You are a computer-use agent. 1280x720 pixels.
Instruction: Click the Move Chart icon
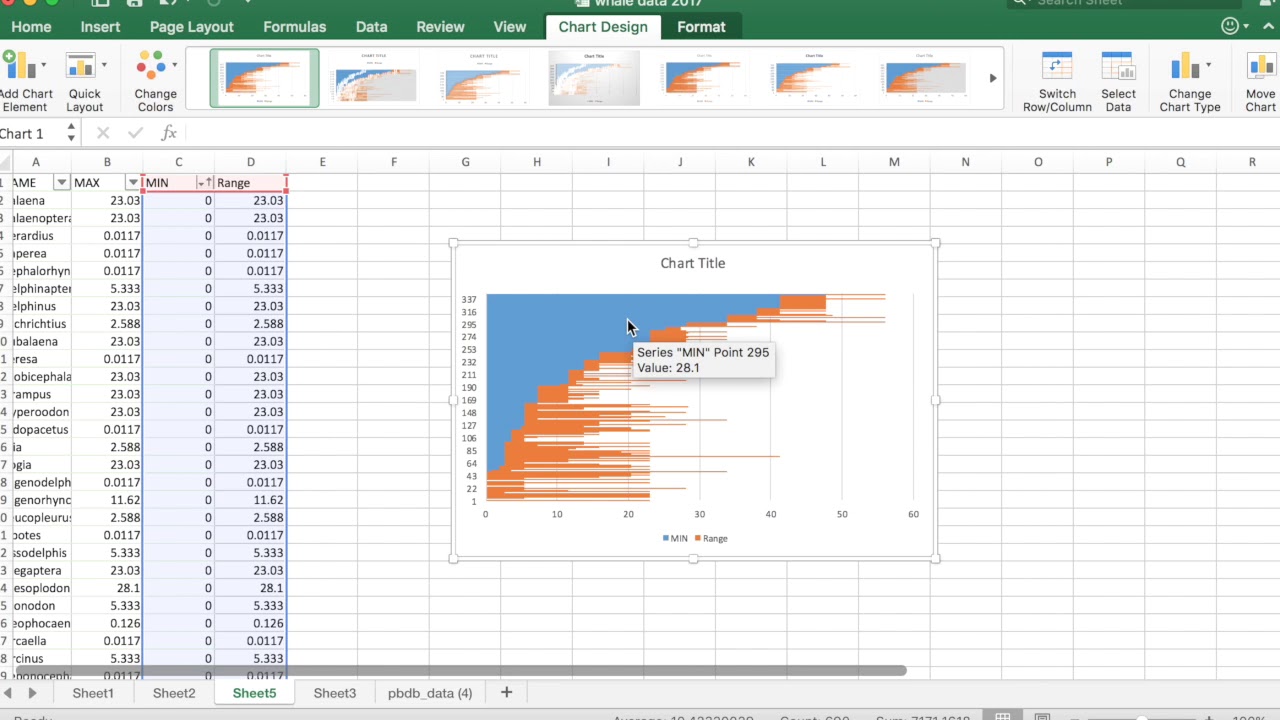point(1261,66)
